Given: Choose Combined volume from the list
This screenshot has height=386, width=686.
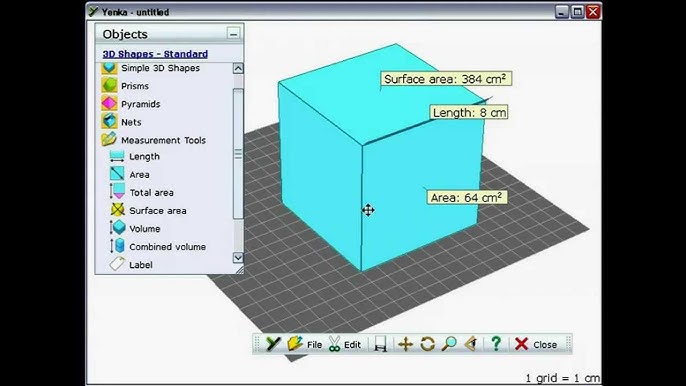Looking at the screenshot, I should [167, 247].
